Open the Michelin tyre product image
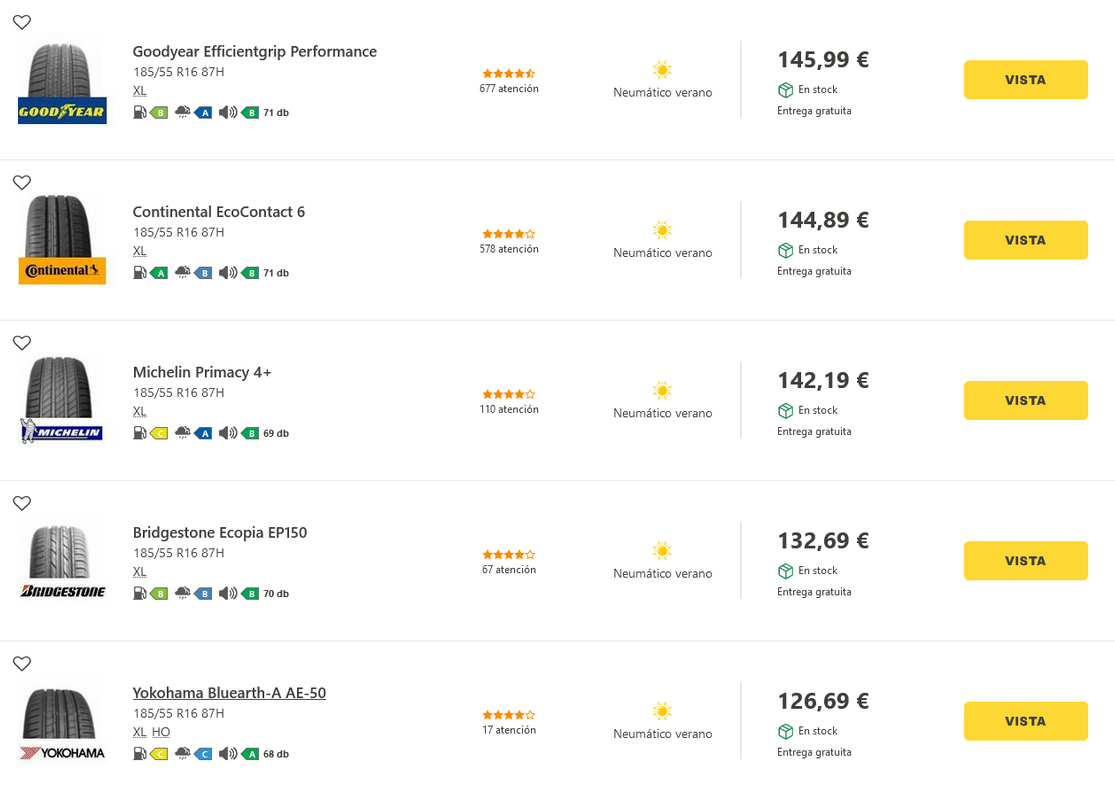The width and height of the screenshot is (1115, 800). pos(62,400)
